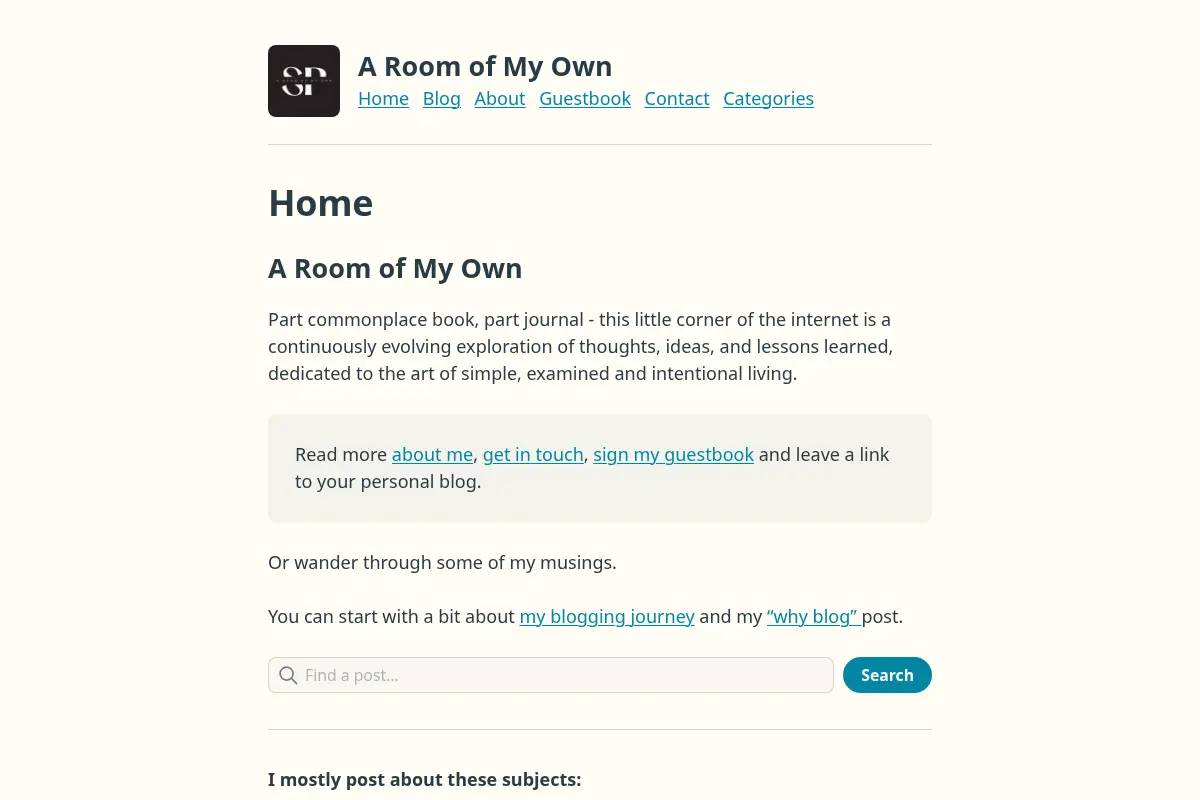The image size is (1200, 800).
Task: Click the SP site logo image
Action: (304, 81)
